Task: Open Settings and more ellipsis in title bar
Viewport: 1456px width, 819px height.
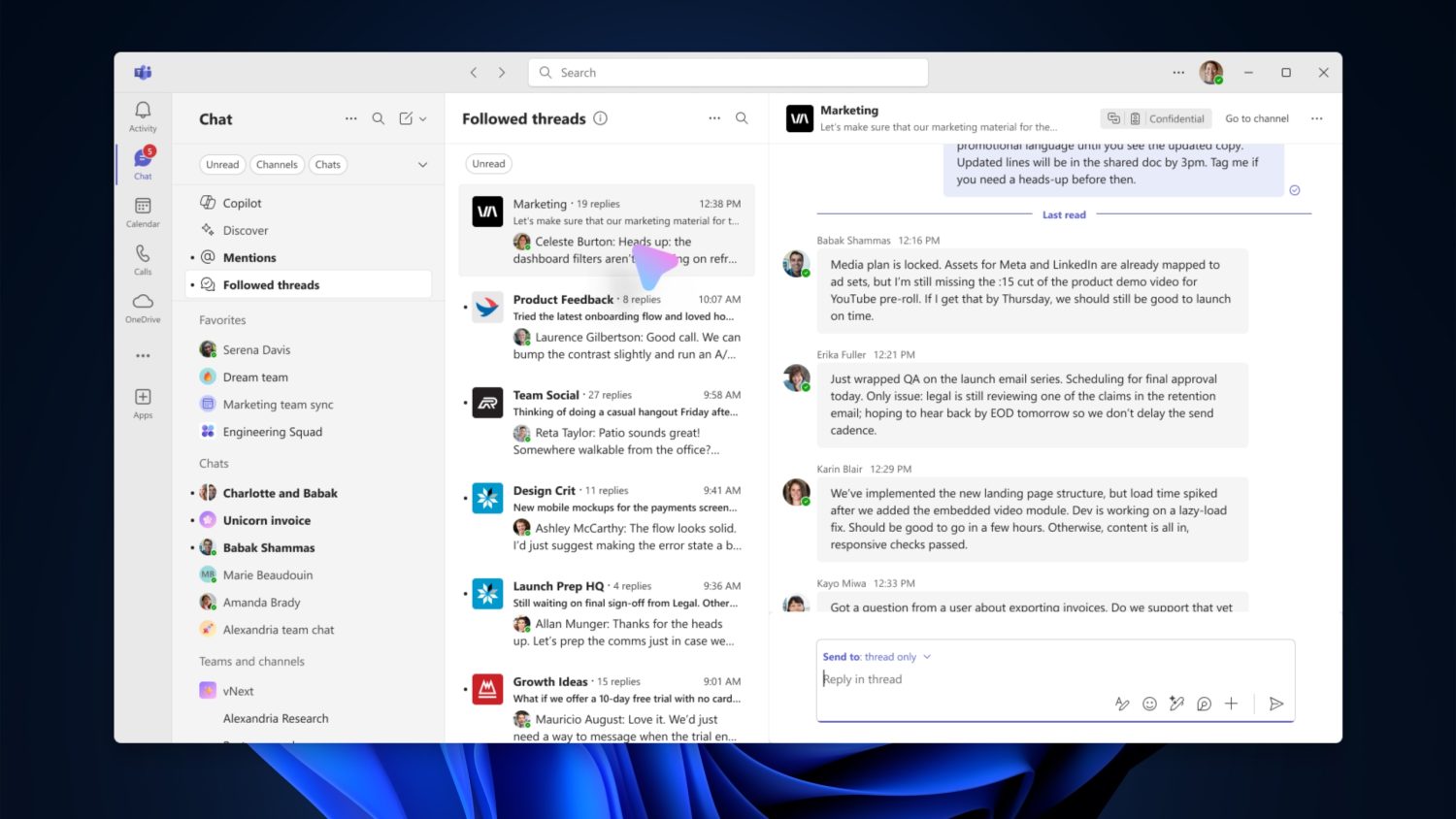Action: point(1178,73)
